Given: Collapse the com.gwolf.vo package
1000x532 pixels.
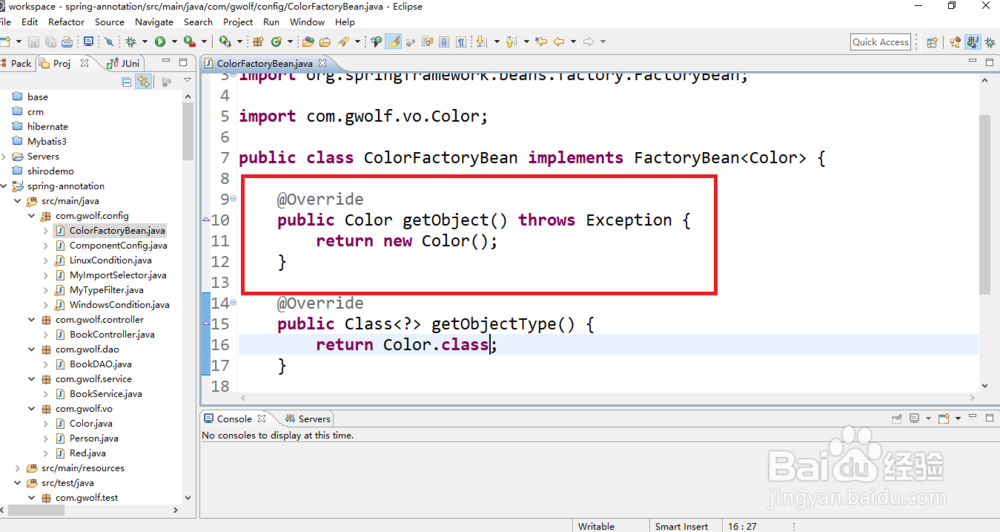Looking at the screenshot, I should (x=32, y=409).
